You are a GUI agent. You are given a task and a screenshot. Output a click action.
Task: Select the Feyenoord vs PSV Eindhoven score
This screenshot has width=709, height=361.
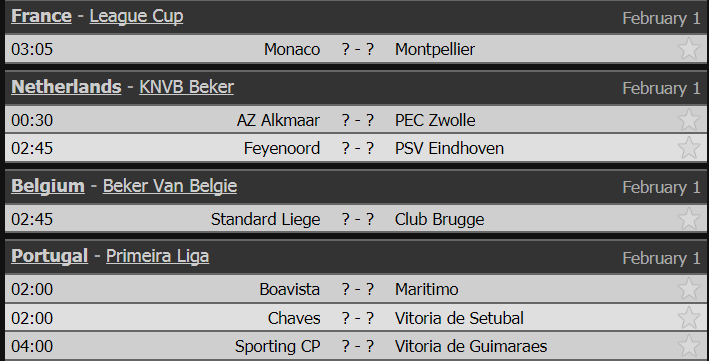pos(358,148)
